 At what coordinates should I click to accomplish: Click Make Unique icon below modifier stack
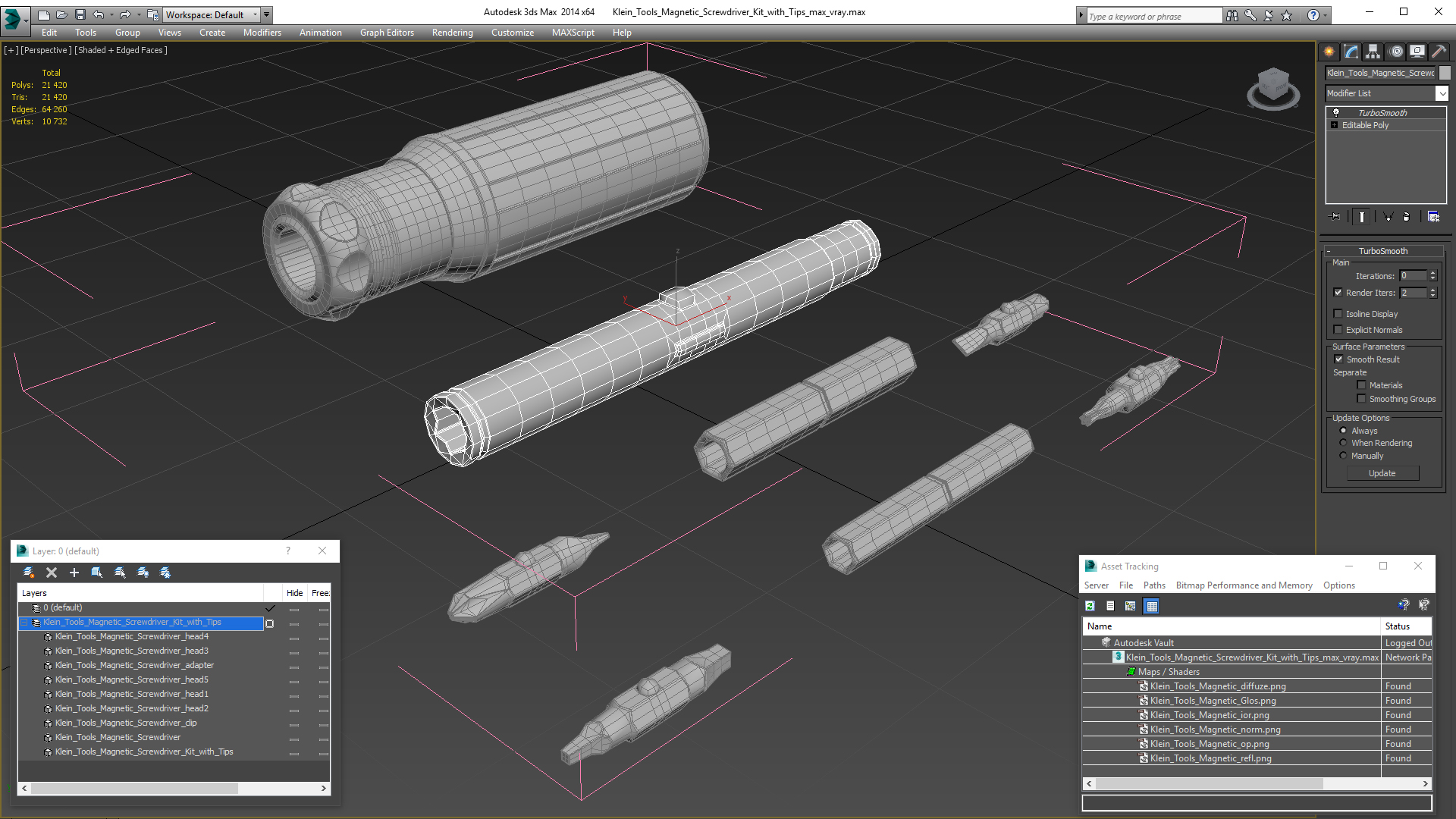point(1388,217)
